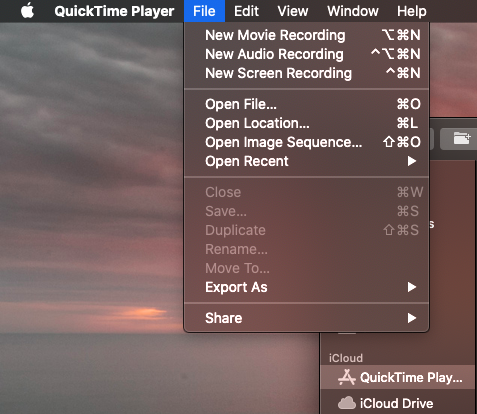The image size is (477, 414).
Task: Expand the Export As submenu
Action: pos(306,287)
